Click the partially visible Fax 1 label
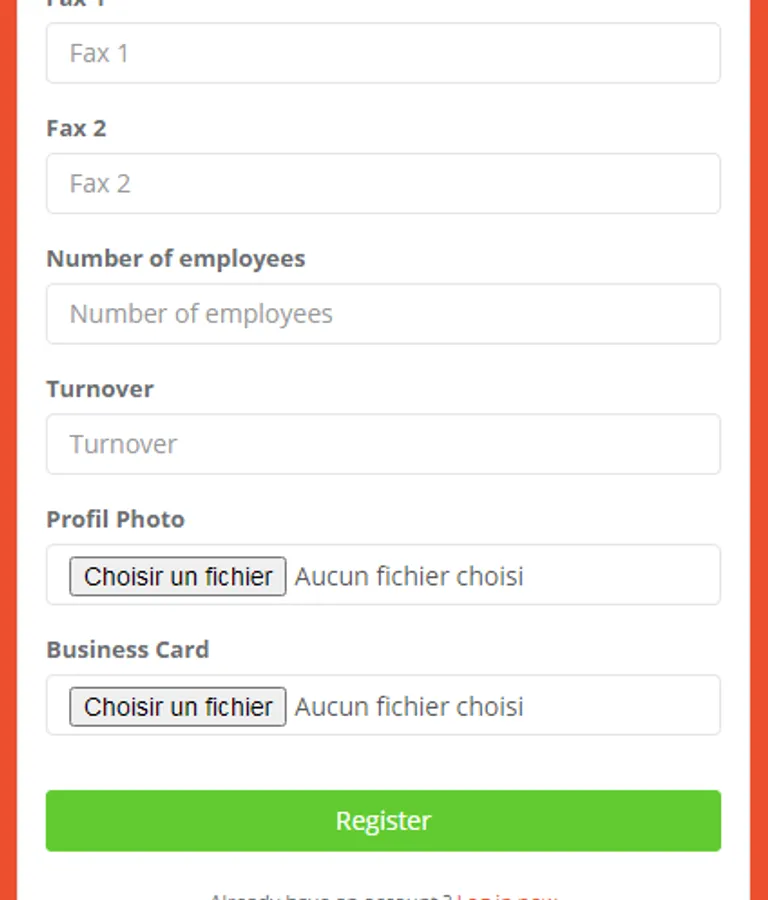Screen dimensions: 768x900 pyautogui.click(x=76, y=3)
